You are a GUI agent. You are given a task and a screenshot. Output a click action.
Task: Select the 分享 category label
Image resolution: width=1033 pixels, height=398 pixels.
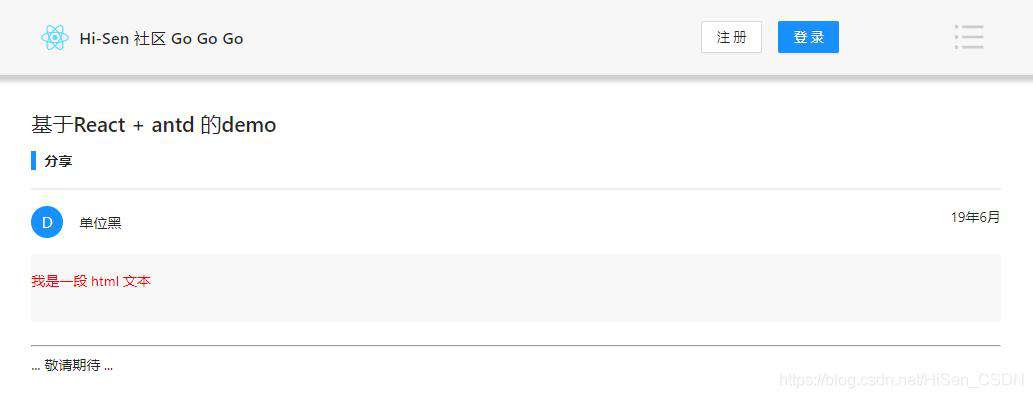point(58,161)
